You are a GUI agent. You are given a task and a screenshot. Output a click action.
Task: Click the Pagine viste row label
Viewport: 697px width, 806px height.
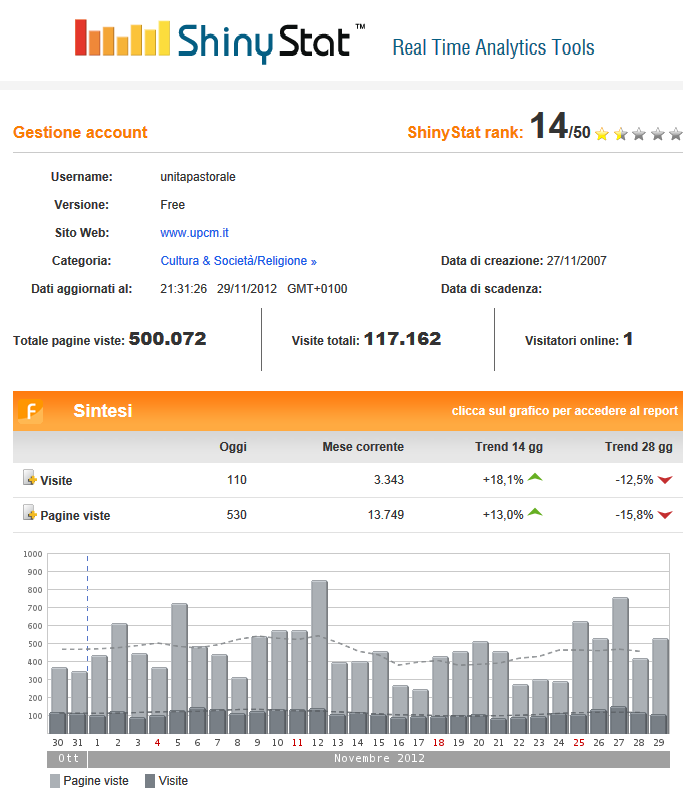click(75, 516)
